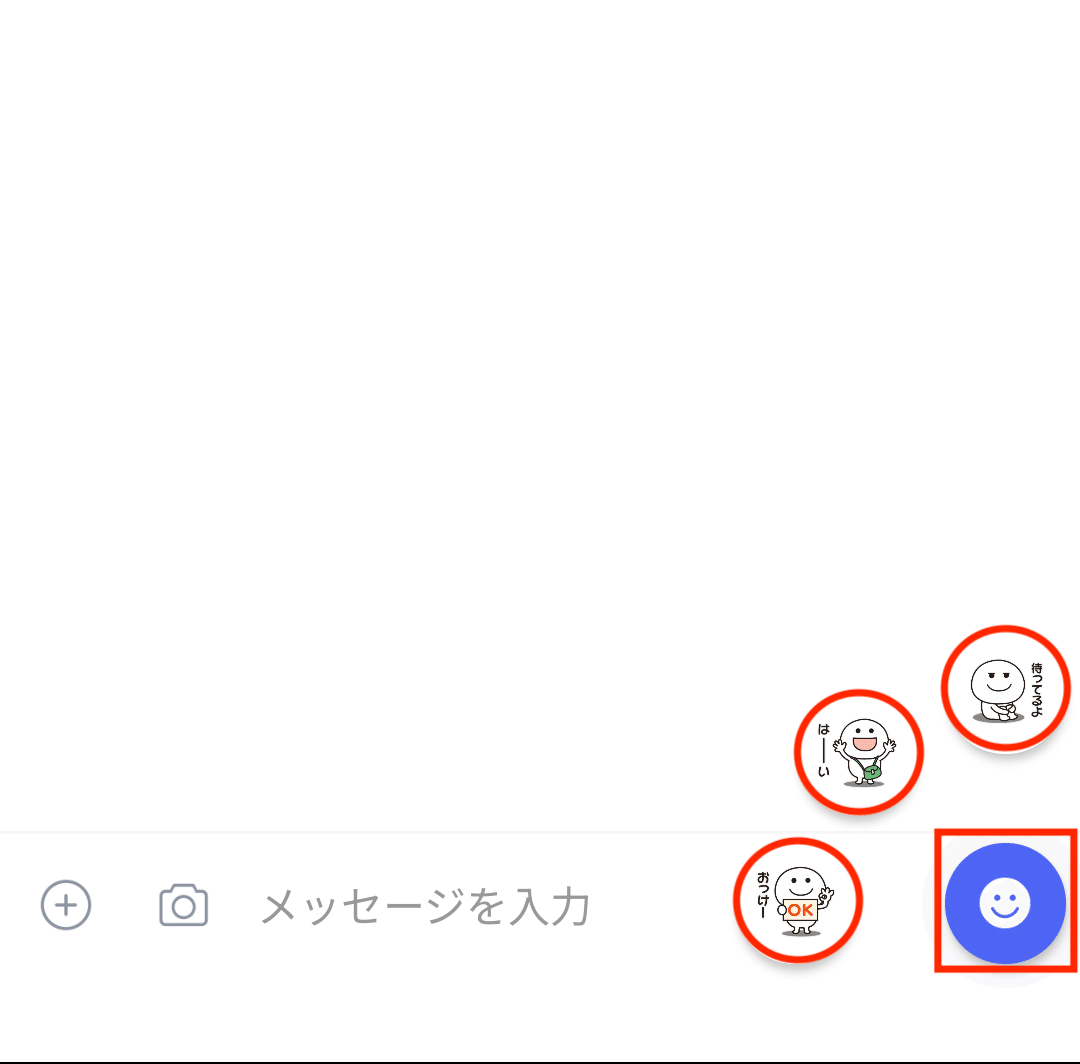Expand more options with plus icon

pyautogui.click(x=66, y=905)
